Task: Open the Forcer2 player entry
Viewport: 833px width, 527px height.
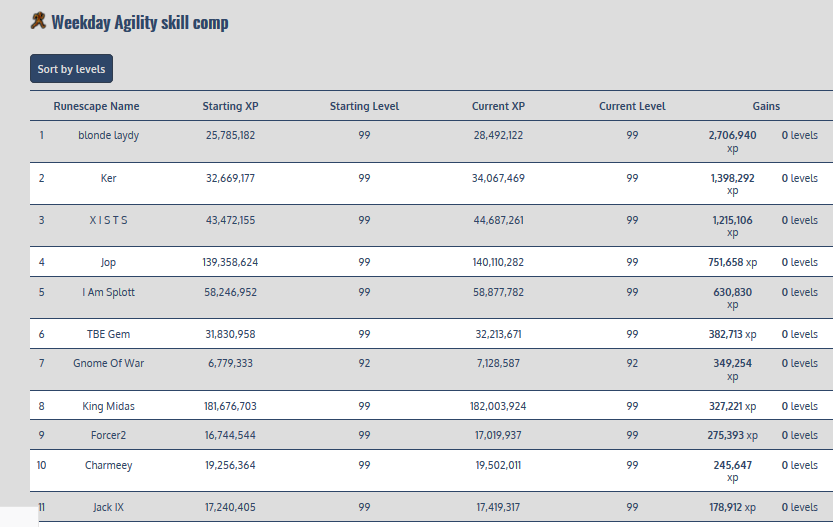Action: coord(108,435)
